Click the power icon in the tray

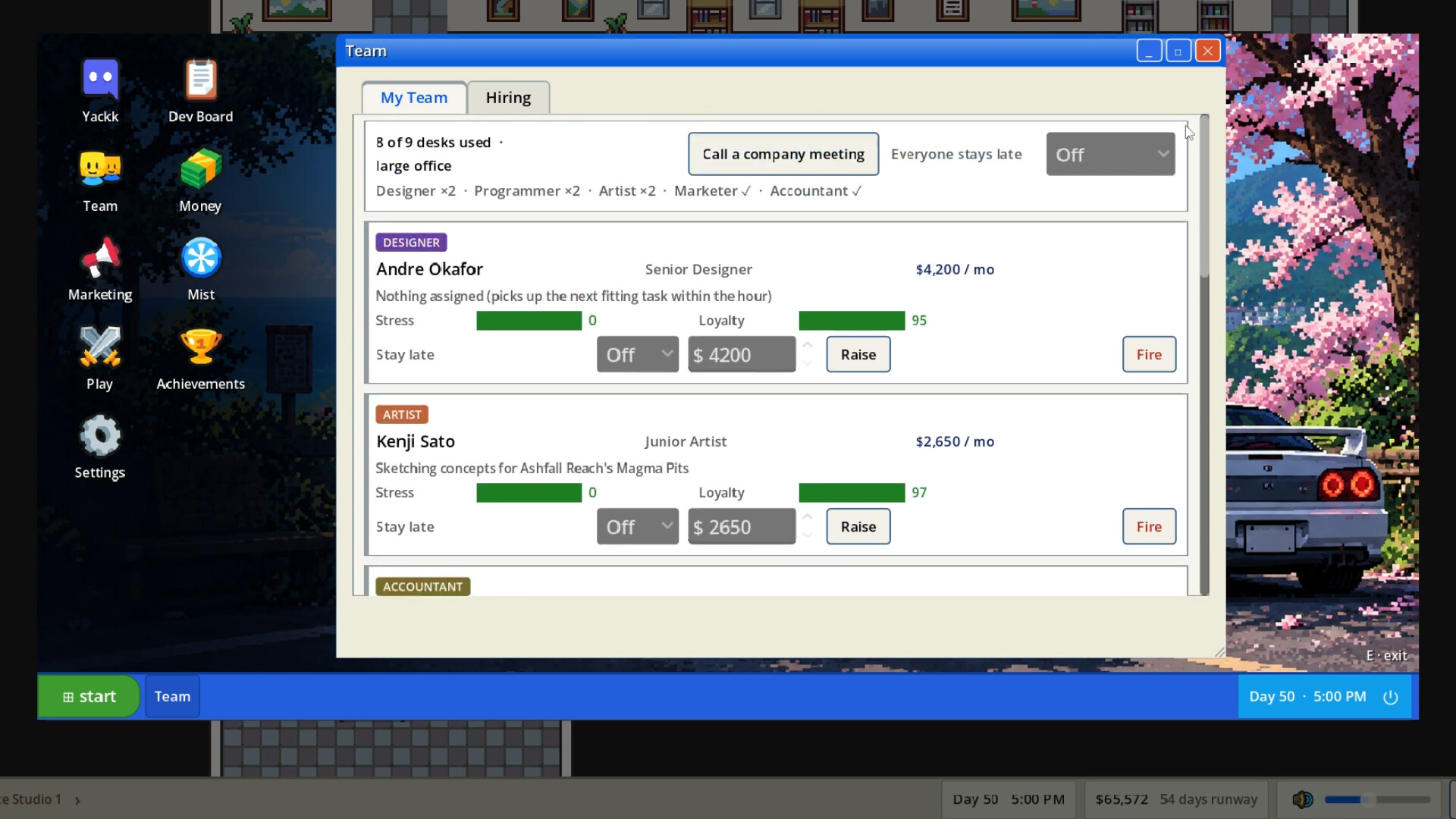(x=1390, y=697)
